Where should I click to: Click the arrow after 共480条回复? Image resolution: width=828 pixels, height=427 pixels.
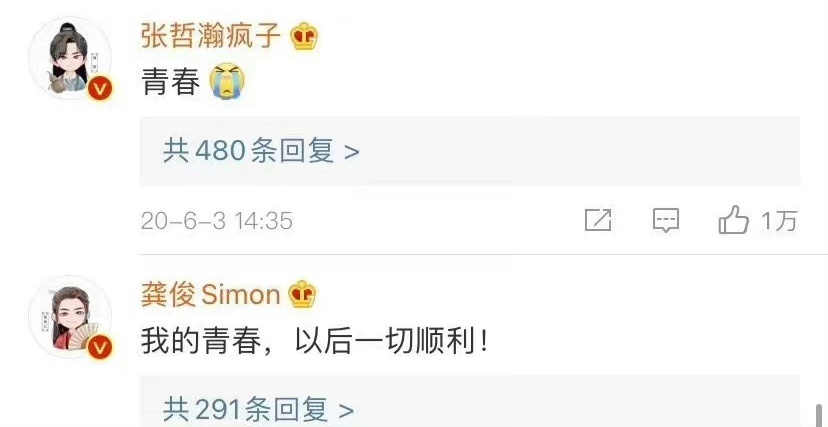pos(352,153)
